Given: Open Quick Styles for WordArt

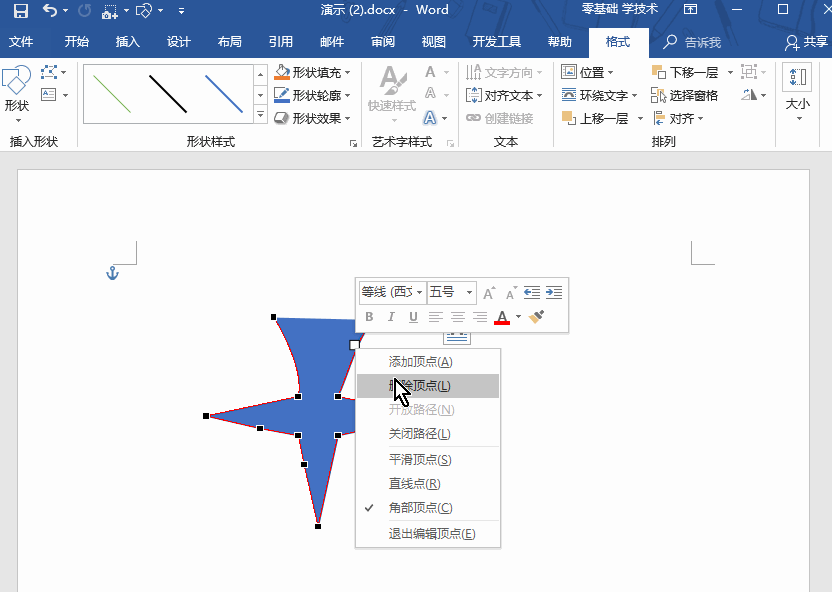Looking at the screenshot, I should click(392, 94).
